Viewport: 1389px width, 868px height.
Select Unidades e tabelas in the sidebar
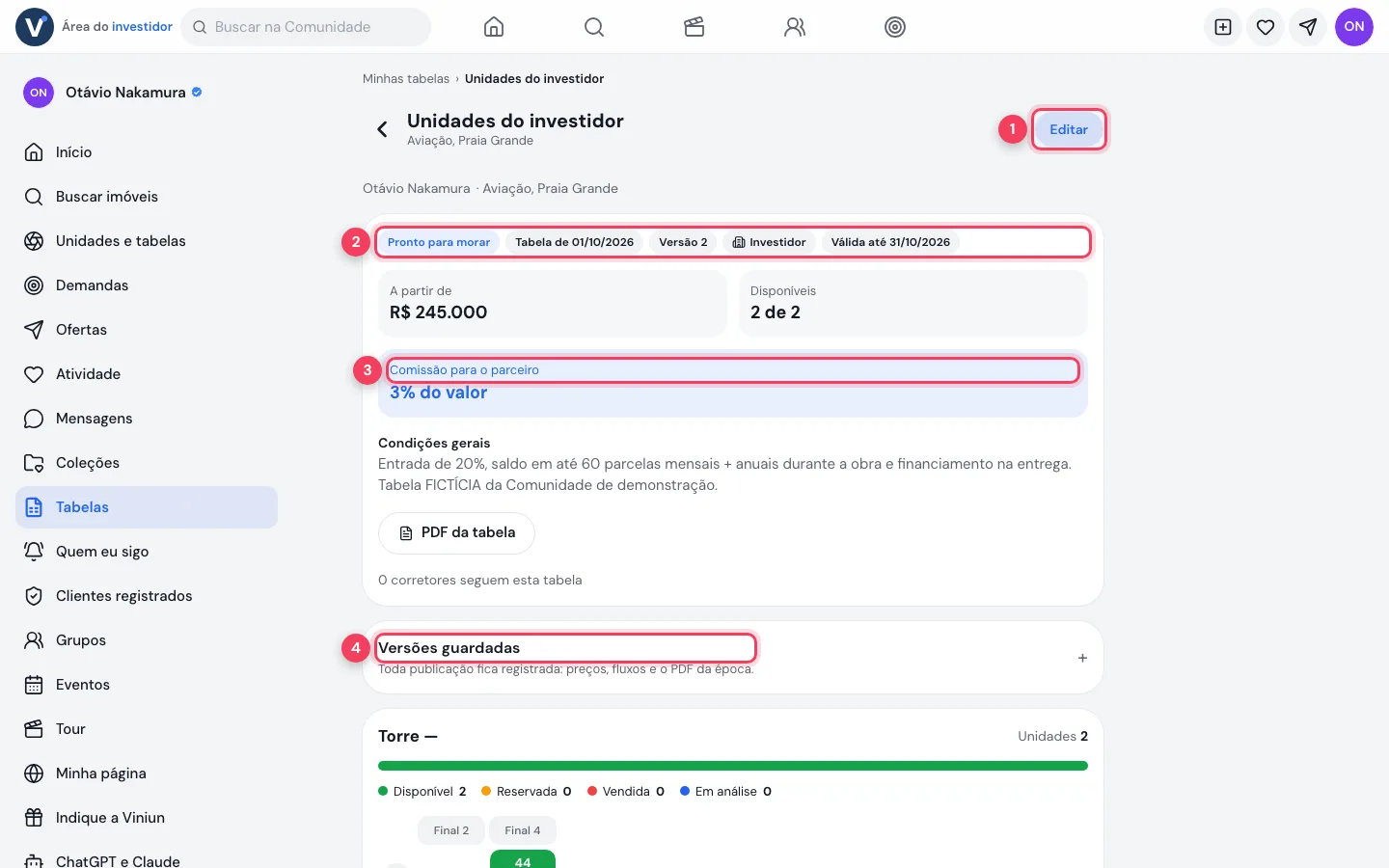[147, 241]
